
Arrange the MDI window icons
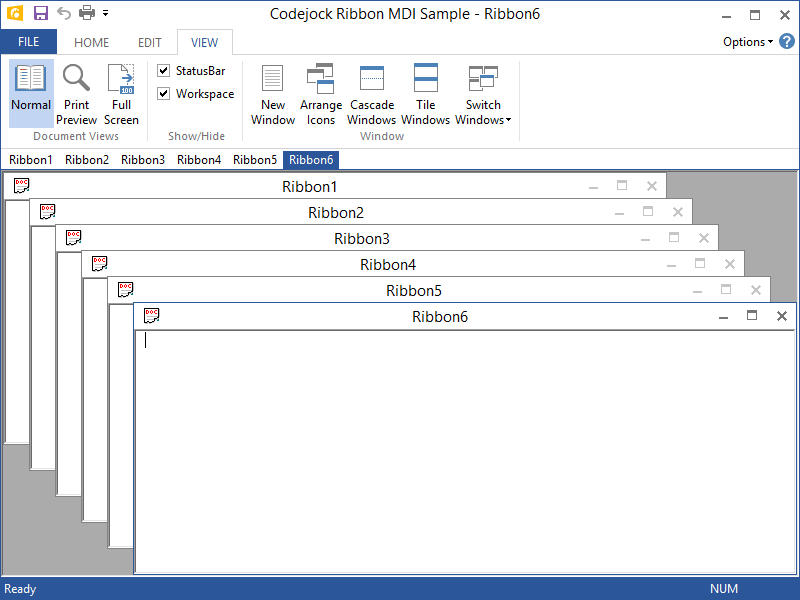pos(321,92)
